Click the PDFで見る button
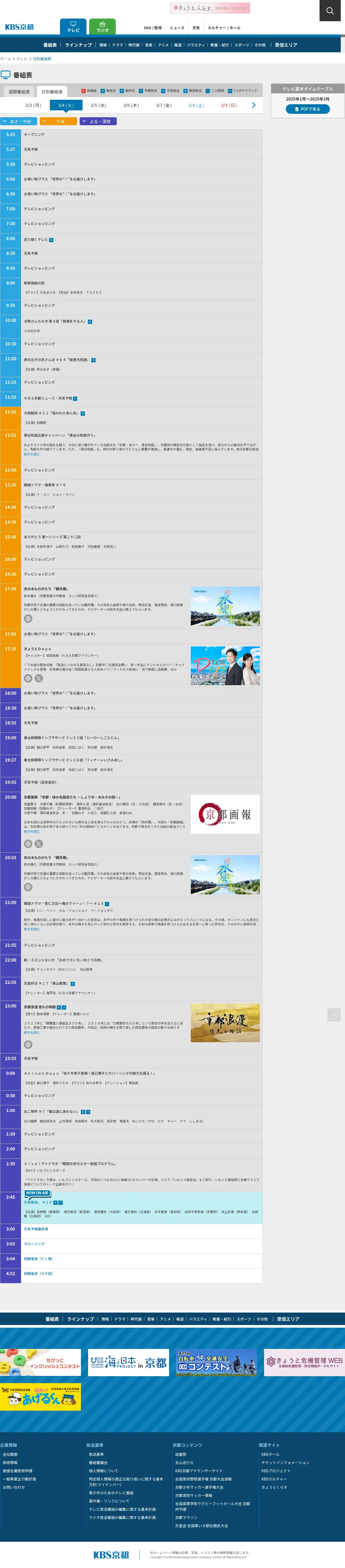This screenshot has width=345, height=1568. coord(308,109)
